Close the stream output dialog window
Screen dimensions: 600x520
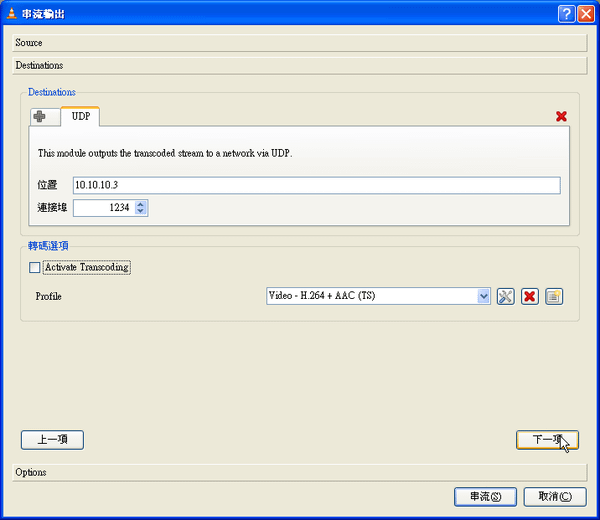click(x=586, y=14)
